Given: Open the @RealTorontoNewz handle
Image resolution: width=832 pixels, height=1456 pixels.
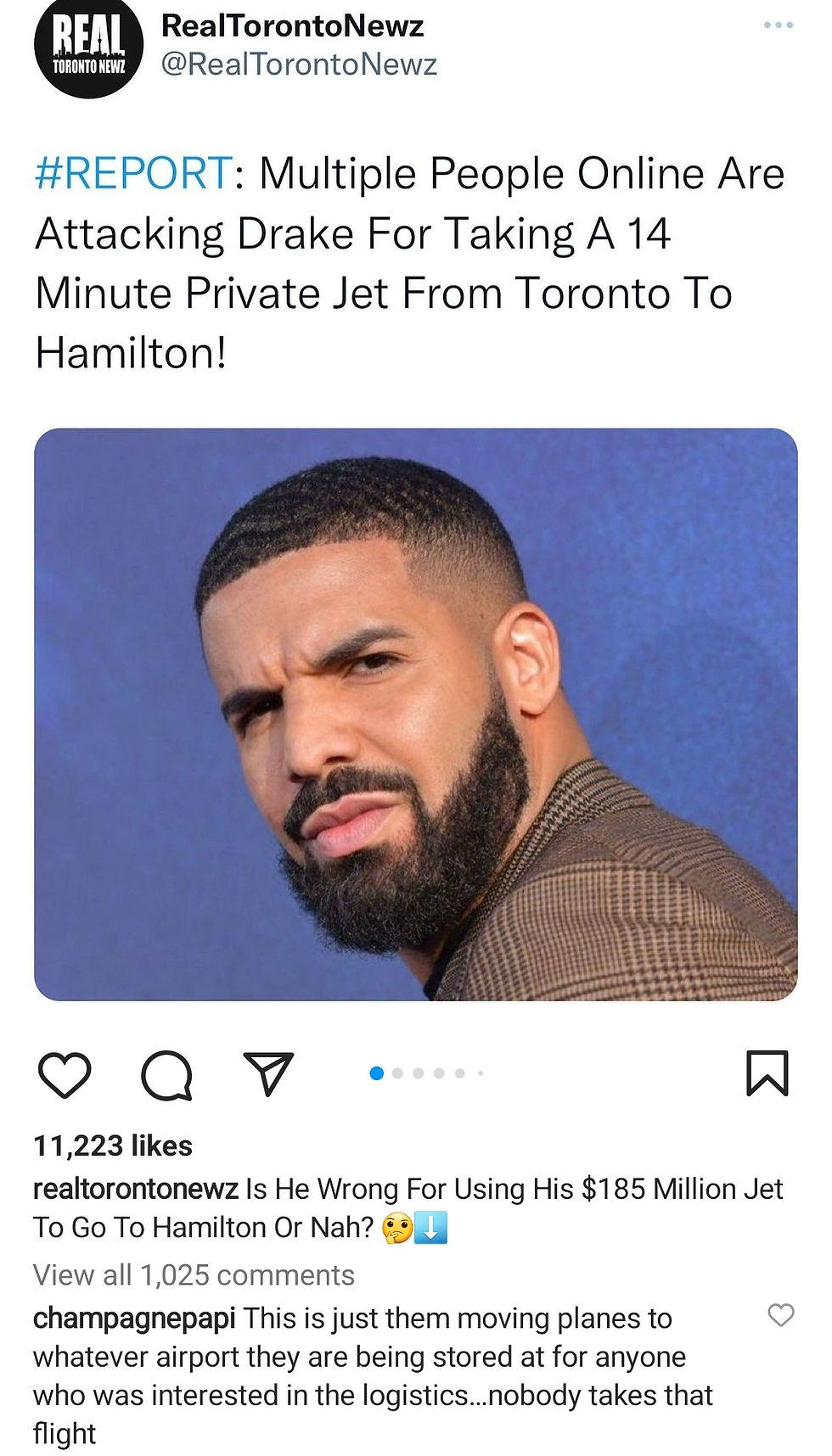Looking at the screenshot, I should click(299, 64).
